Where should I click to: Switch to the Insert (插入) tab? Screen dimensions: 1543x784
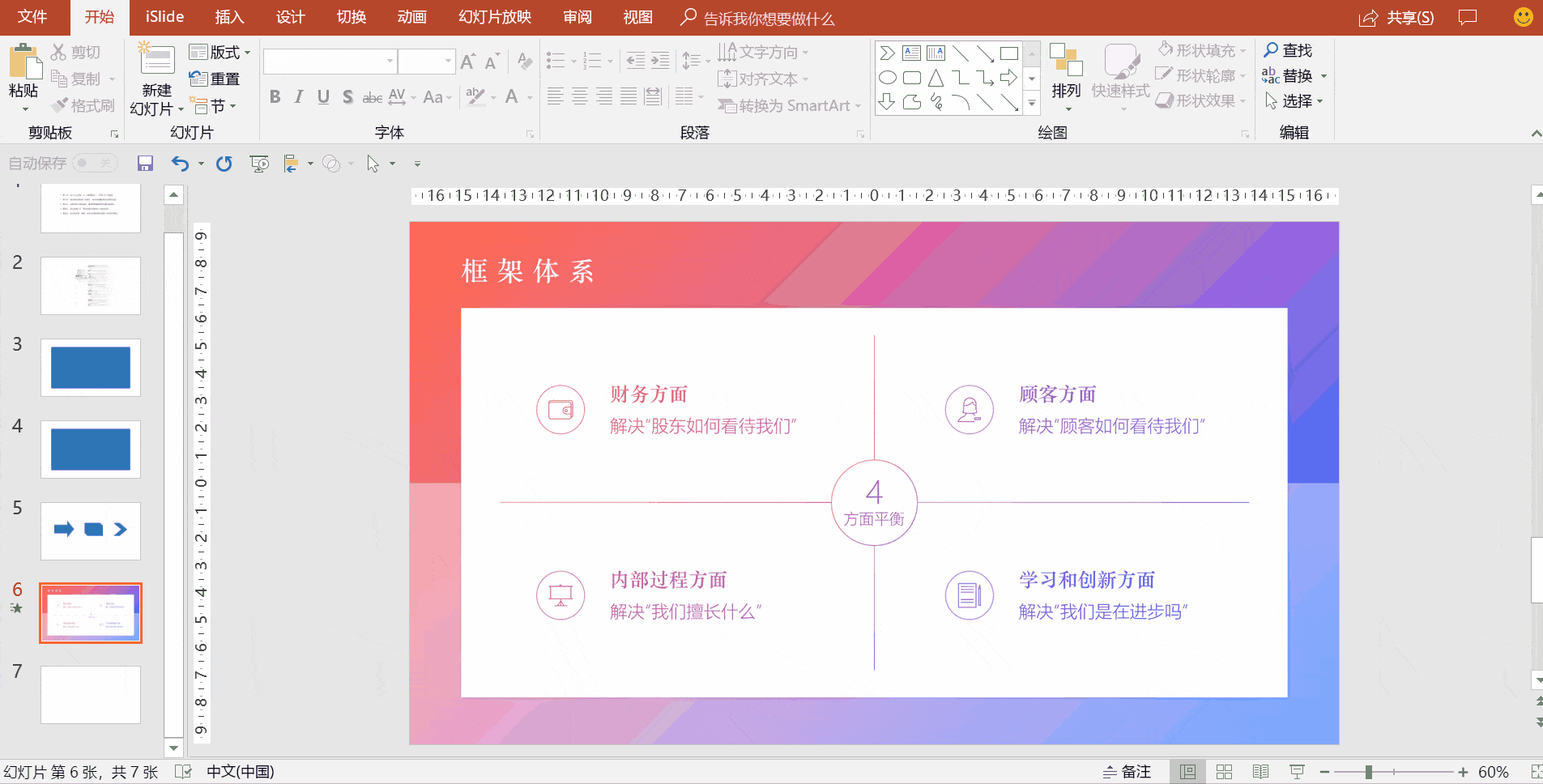click(x=228, y=17)
